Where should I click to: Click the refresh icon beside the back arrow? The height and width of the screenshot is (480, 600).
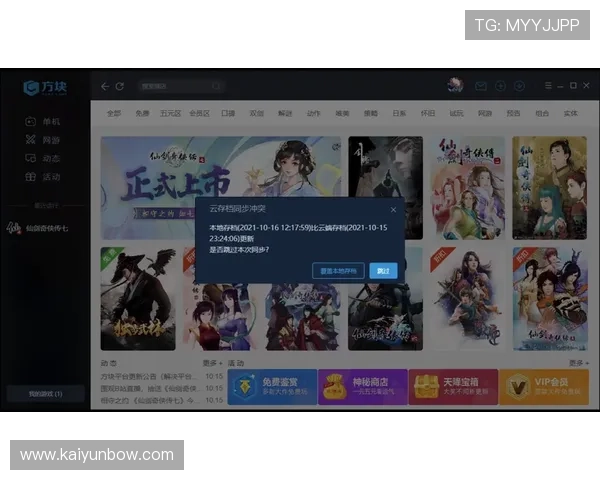[120, 87]
